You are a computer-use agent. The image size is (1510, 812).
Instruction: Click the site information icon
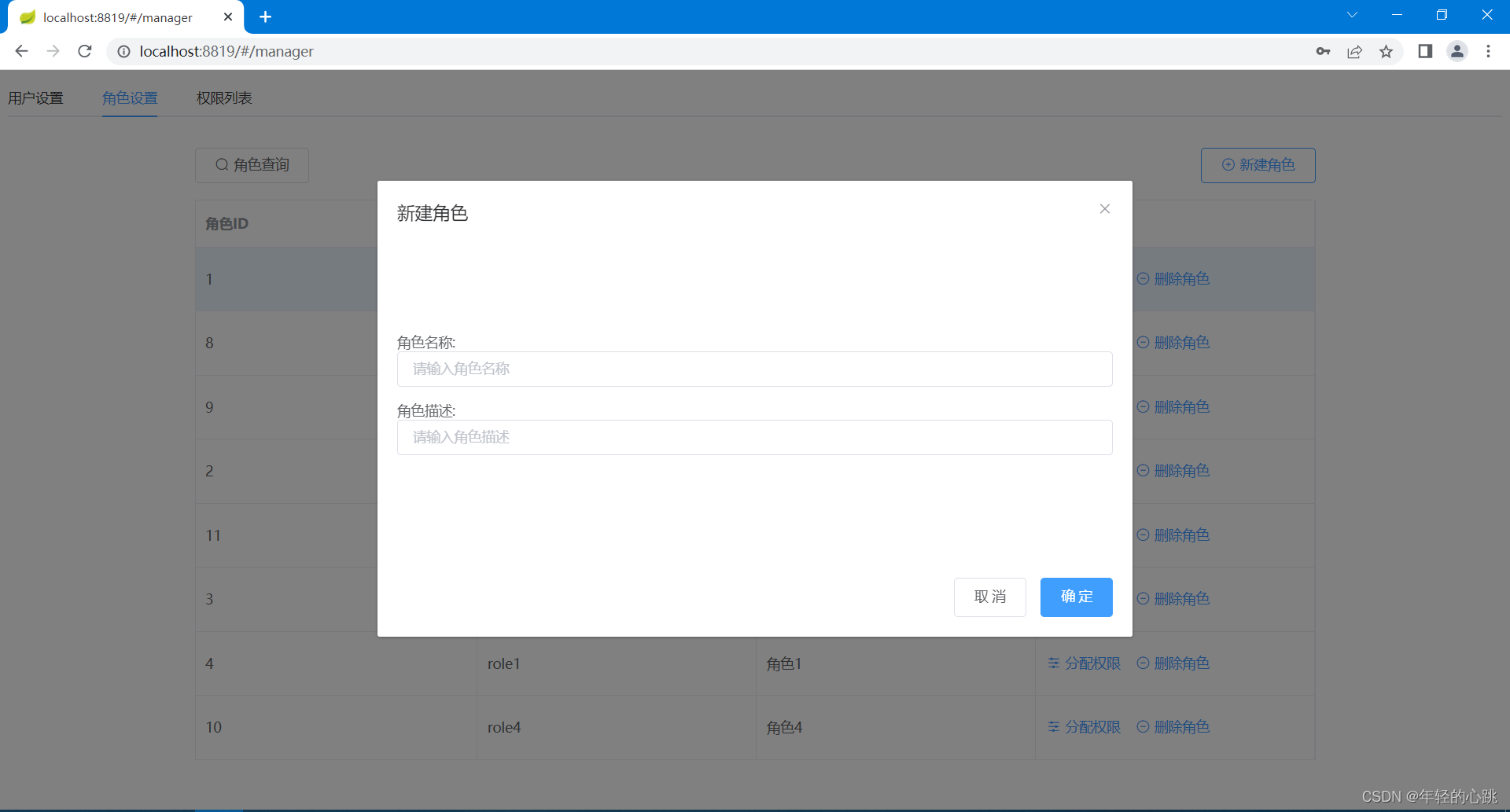coord(123,51)
